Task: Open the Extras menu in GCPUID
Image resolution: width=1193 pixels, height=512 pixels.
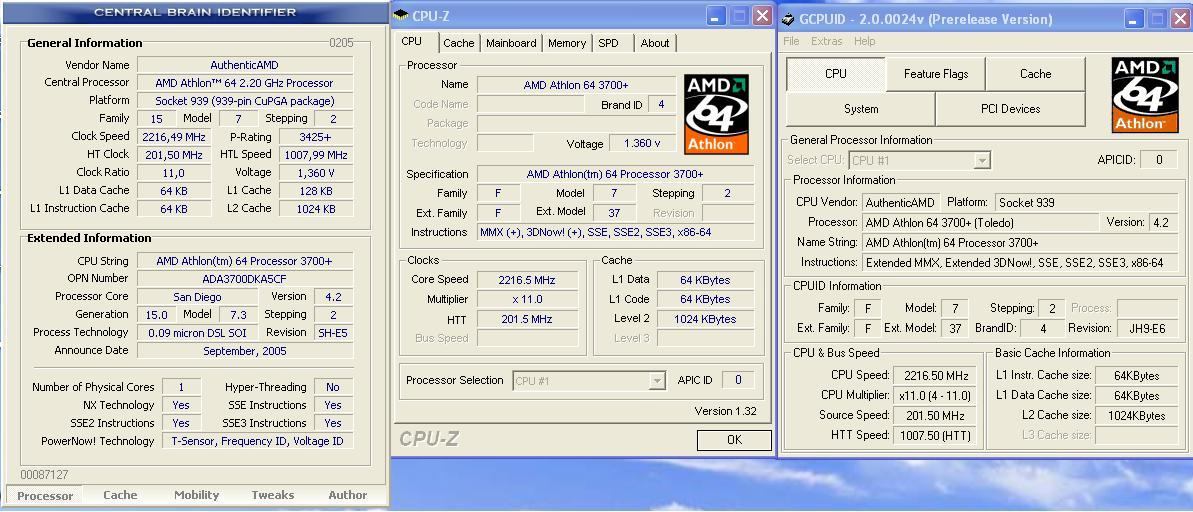Action: click(x=827, y=41)
